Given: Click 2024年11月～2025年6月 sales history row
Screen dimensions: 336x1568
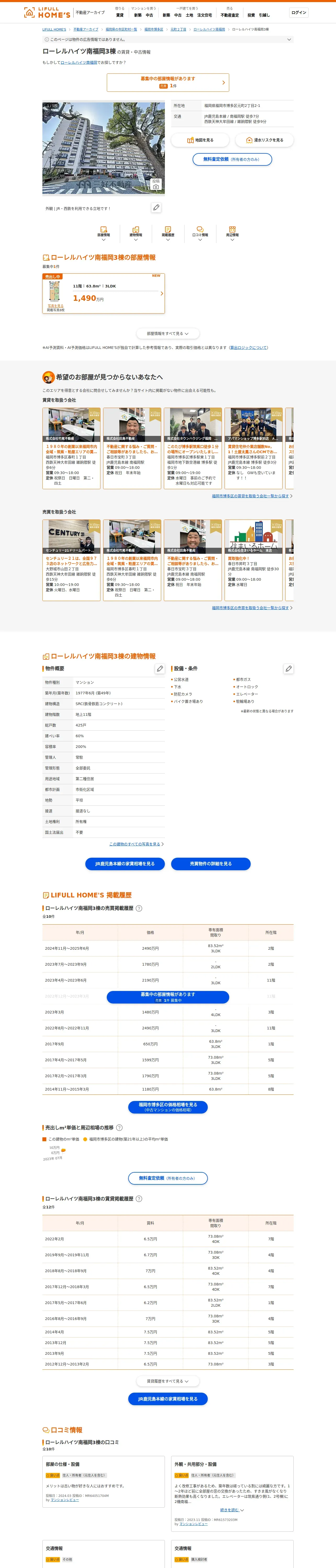Looking at the screenshot, I should click(x=168, y=948).
